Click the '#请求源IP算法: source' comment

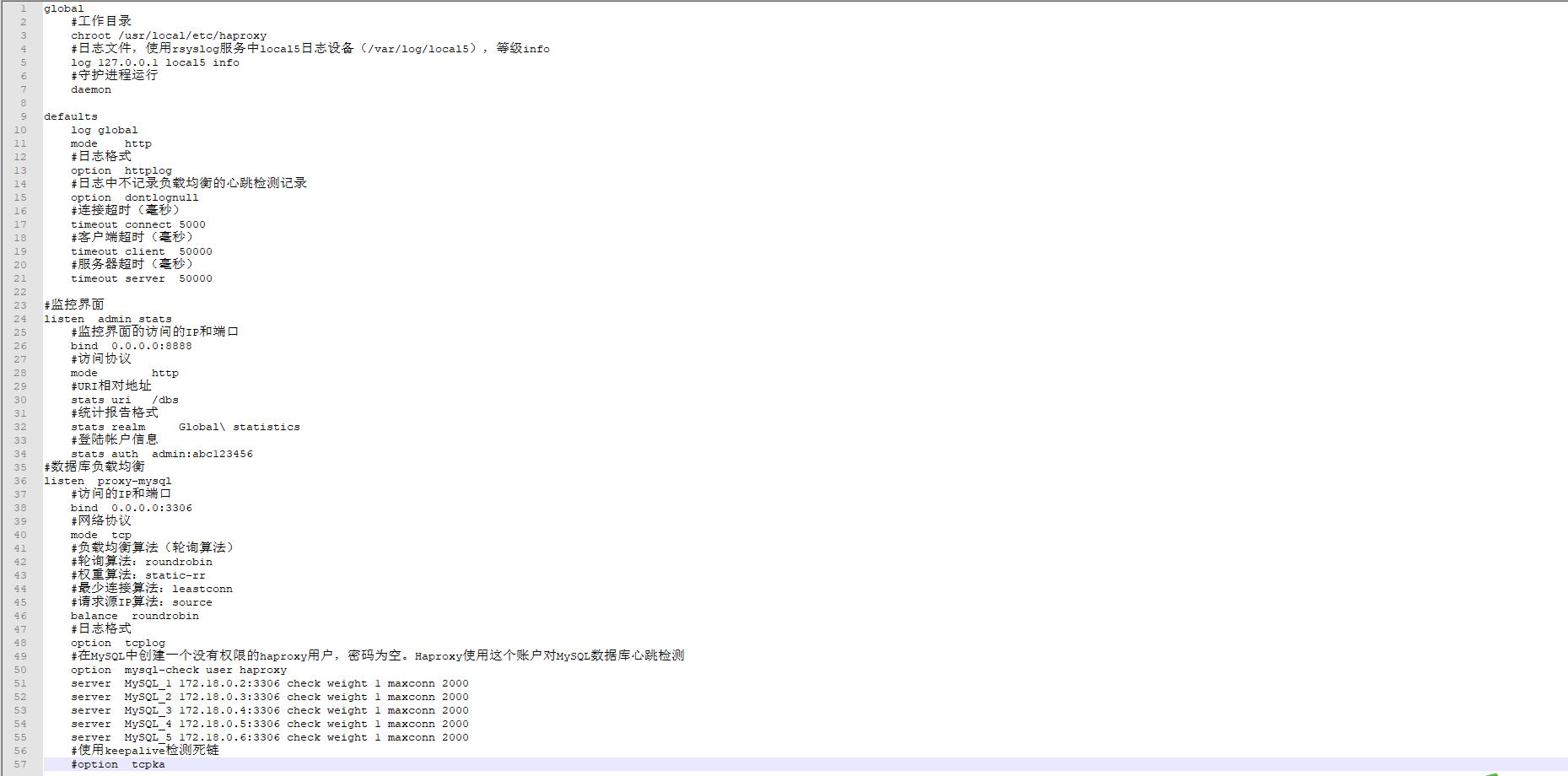point(142,602)
